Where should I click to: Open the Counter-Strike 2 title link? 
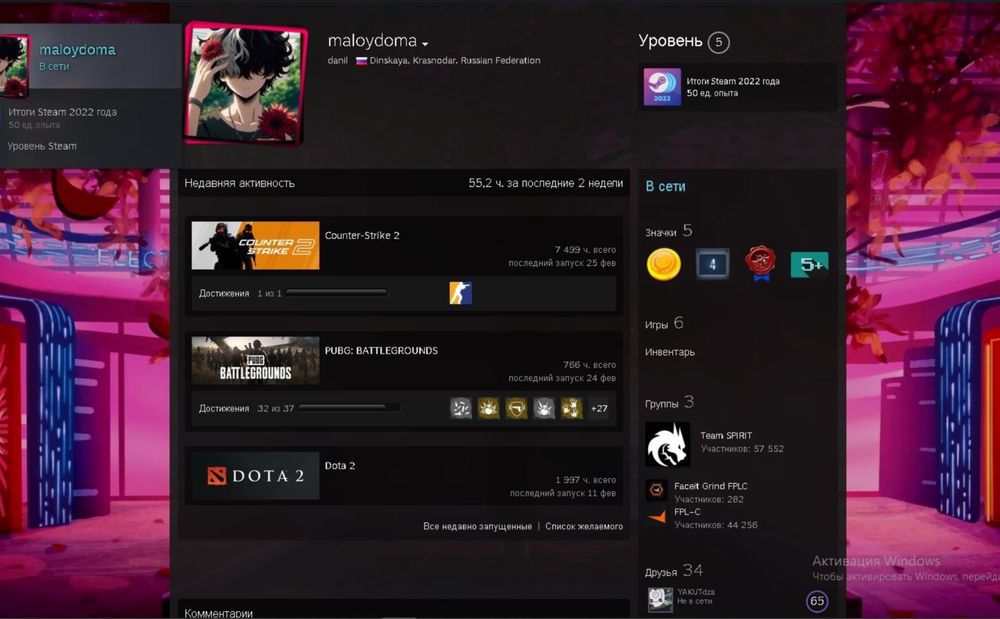[362, 235]
